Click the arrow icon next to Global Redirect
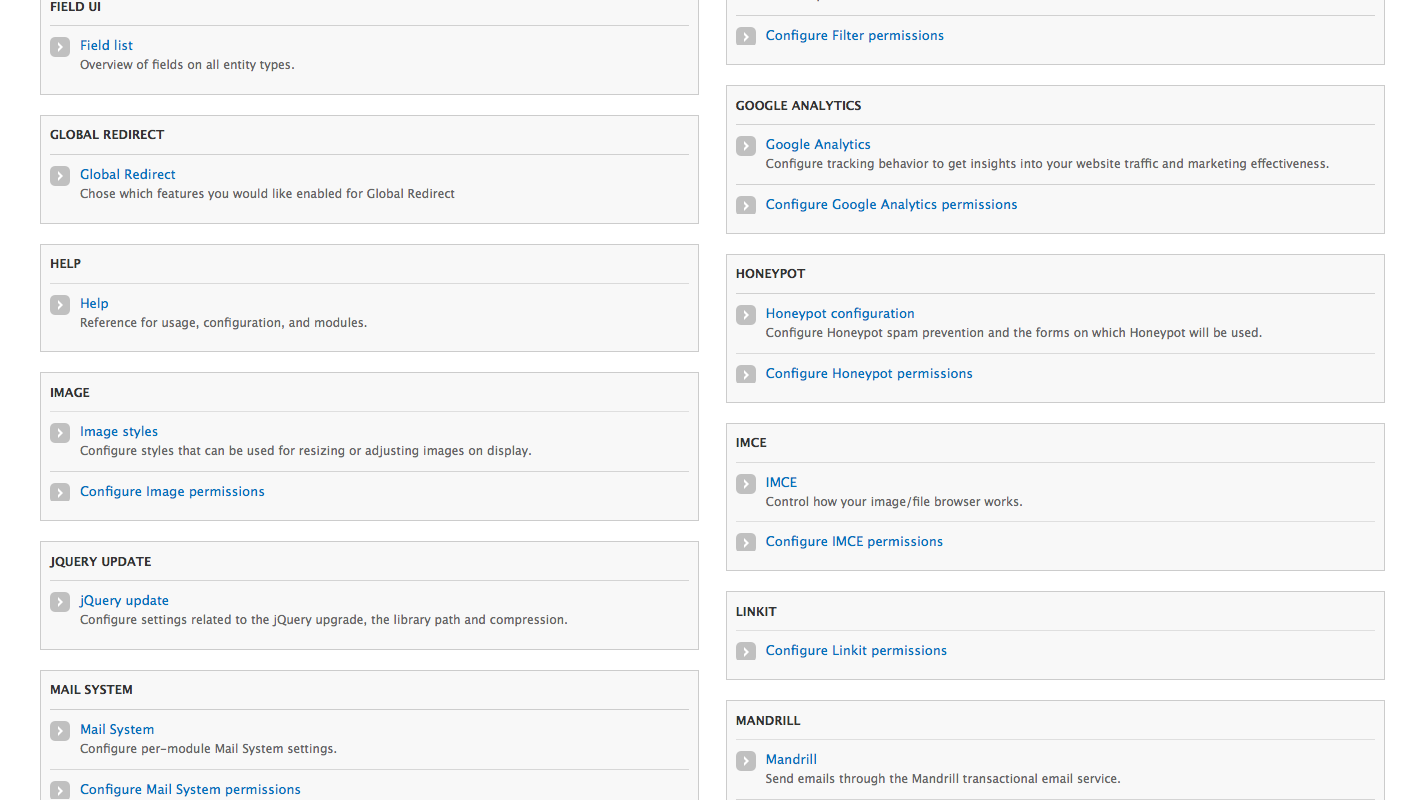 [x=60, y=175]
